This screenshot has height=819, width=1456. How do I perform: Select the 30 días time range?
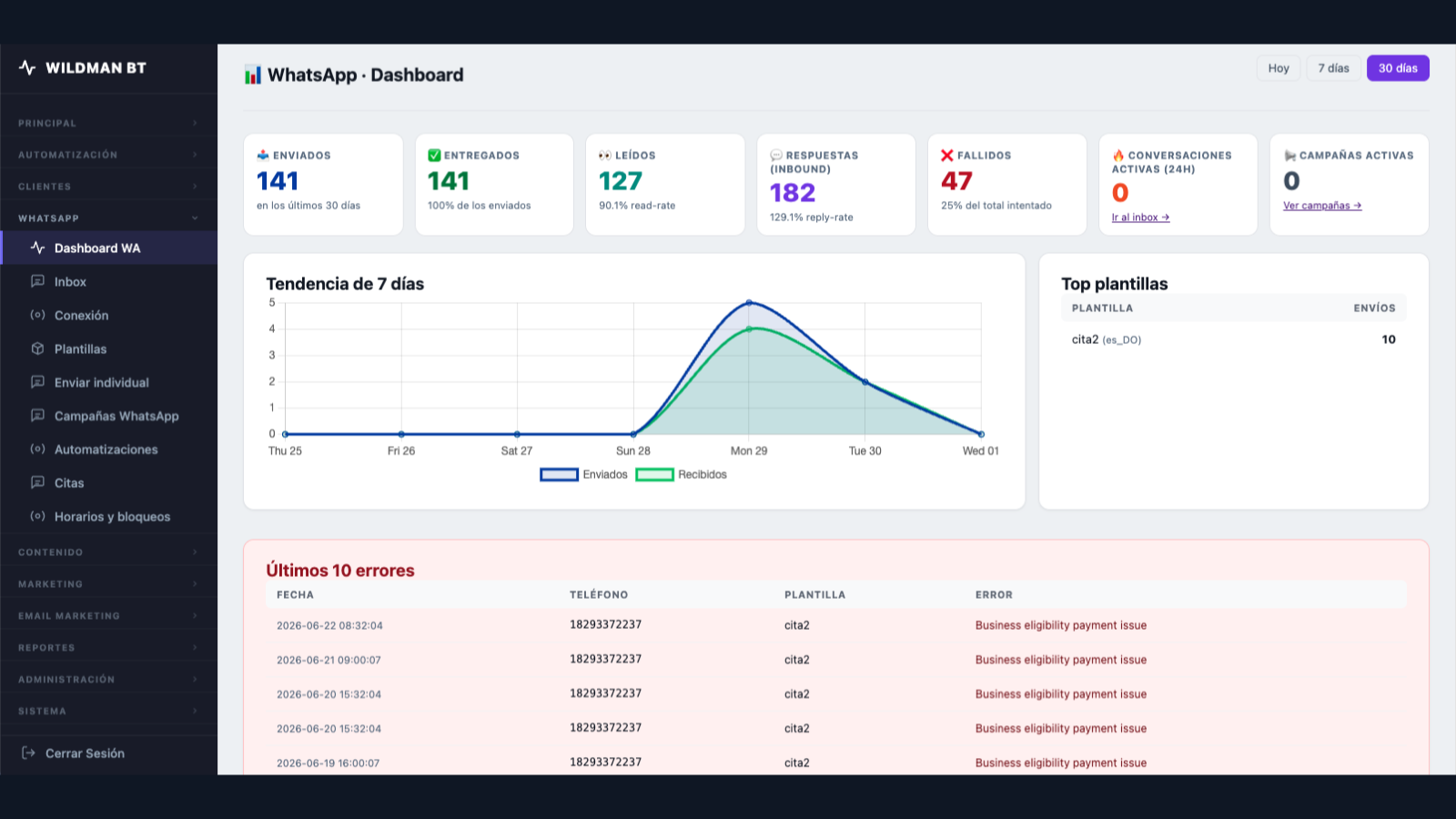click(1398, 68)
